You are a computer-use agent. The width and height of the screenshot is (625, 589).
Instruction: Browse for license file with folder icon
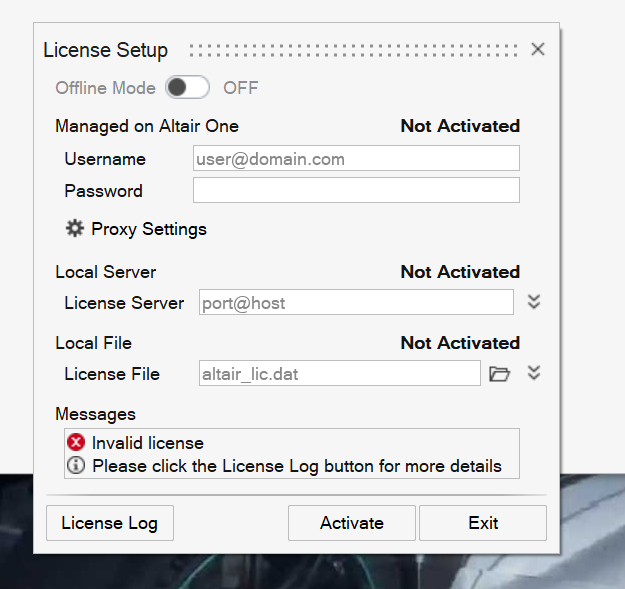499,374
